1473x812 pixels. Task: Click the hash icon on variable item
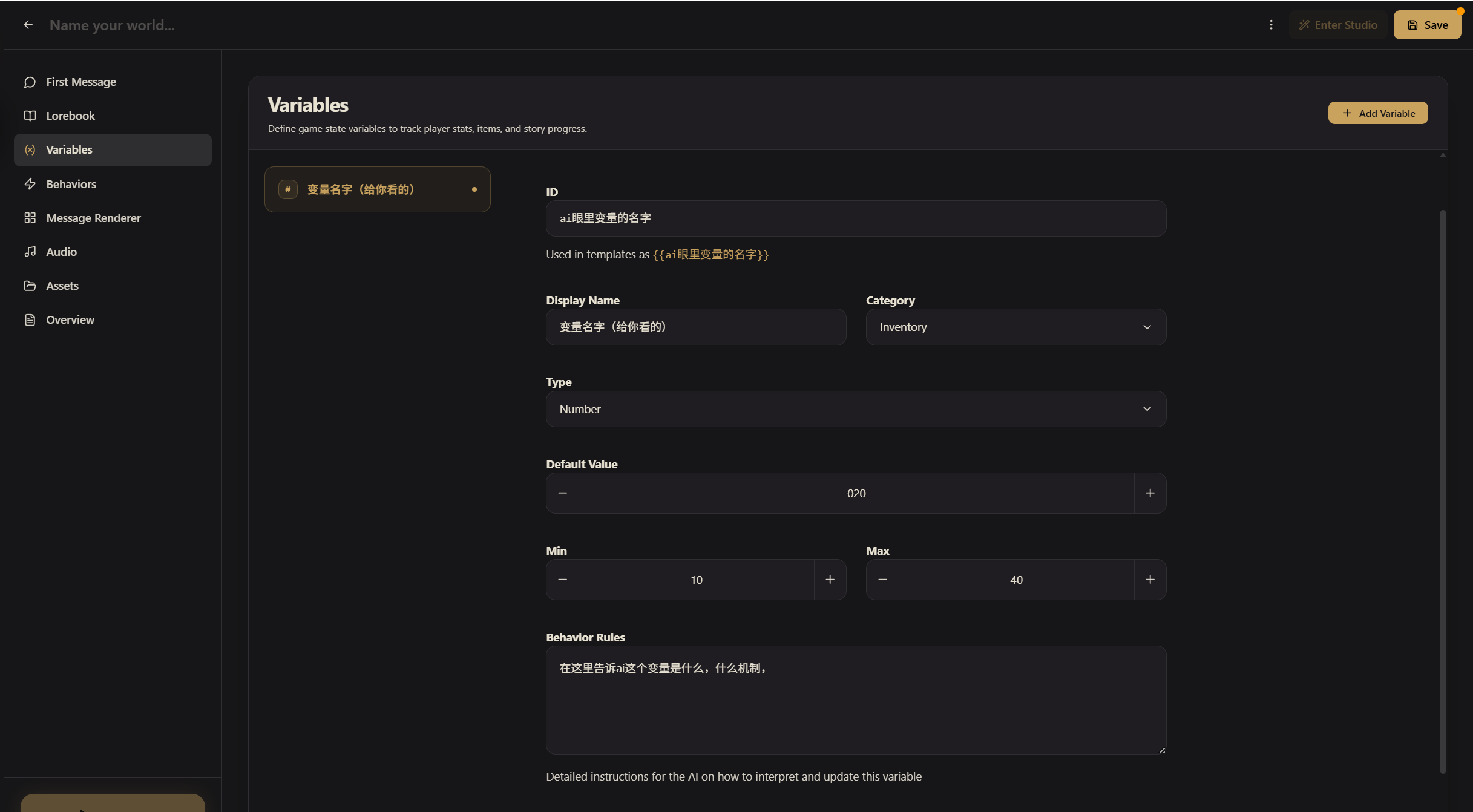click(287, 189)
